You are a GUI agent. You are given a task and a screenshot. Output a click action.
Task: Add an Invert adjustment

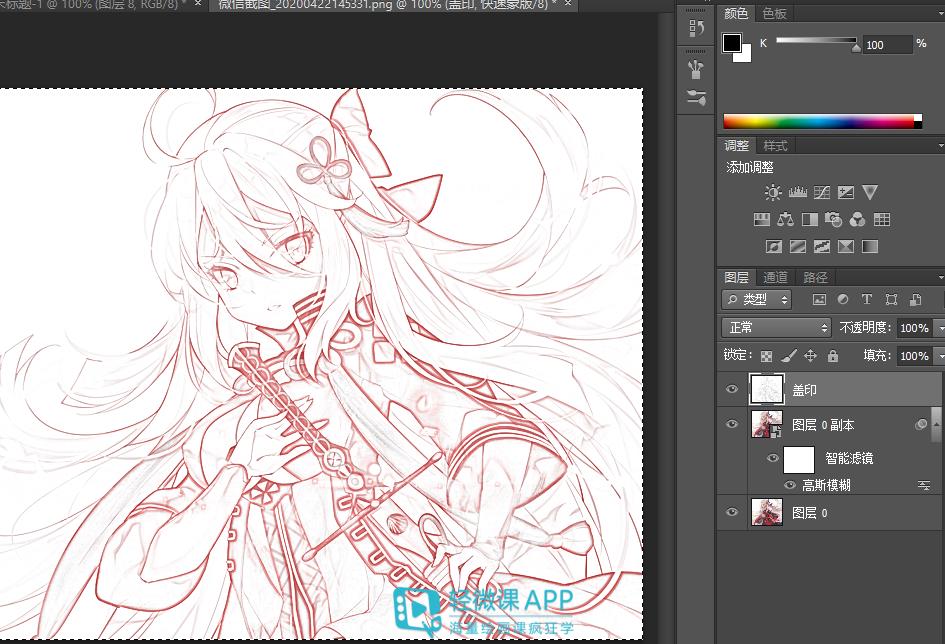point(773,246)
